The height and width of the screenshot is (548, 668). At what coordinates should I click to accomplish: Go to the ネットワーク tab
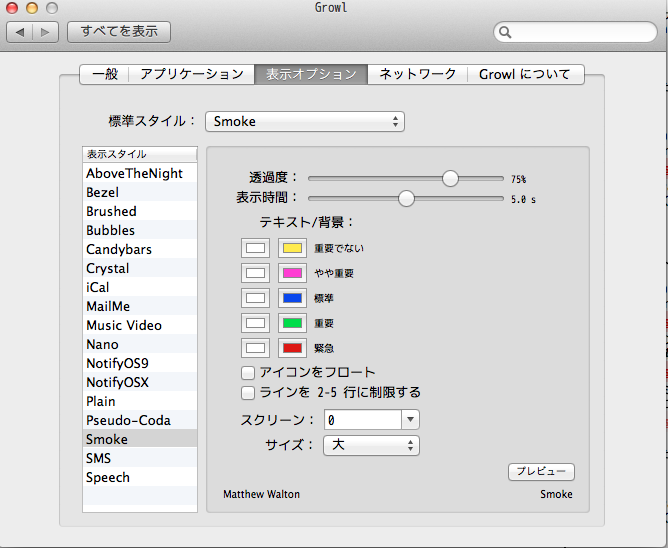pyautogui.click(x=418, y=74)
